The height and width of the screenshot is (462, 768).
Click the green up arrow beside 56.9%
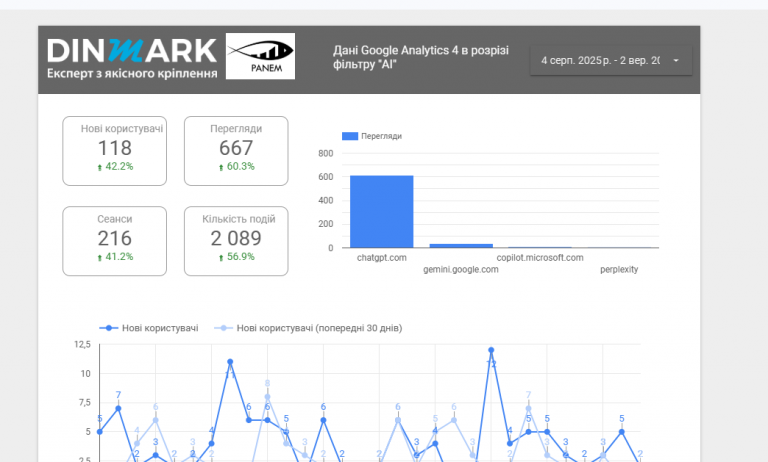pyautogui.click(x=221, y=258)
